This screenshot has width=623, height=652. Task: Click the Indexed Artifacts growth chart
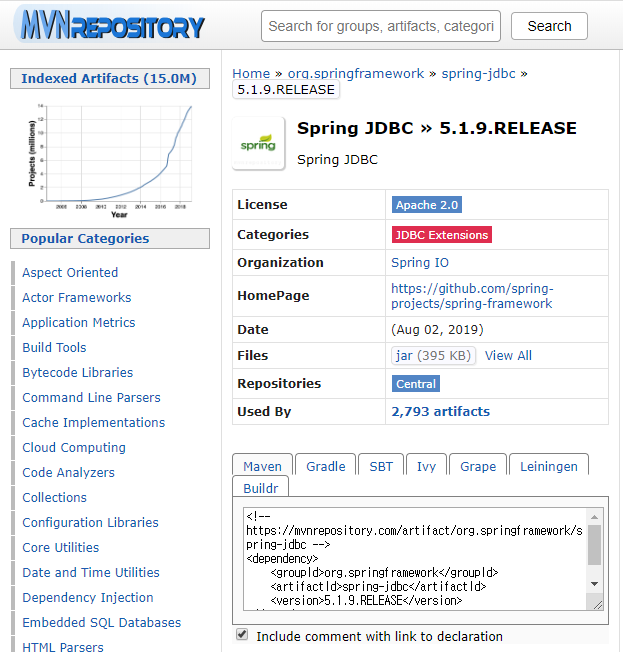(x=110, y=161)
